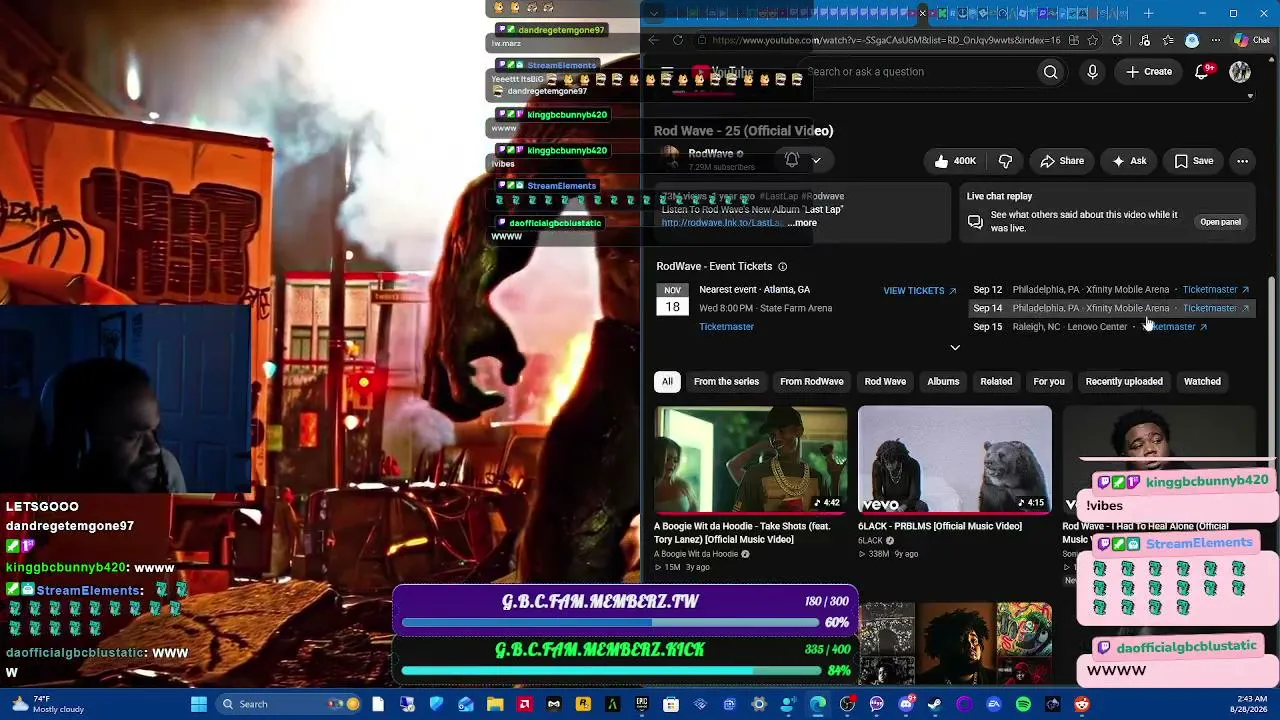Open the browser tab search dropdown
1280x720 pixels.
[x=653, y=13]
